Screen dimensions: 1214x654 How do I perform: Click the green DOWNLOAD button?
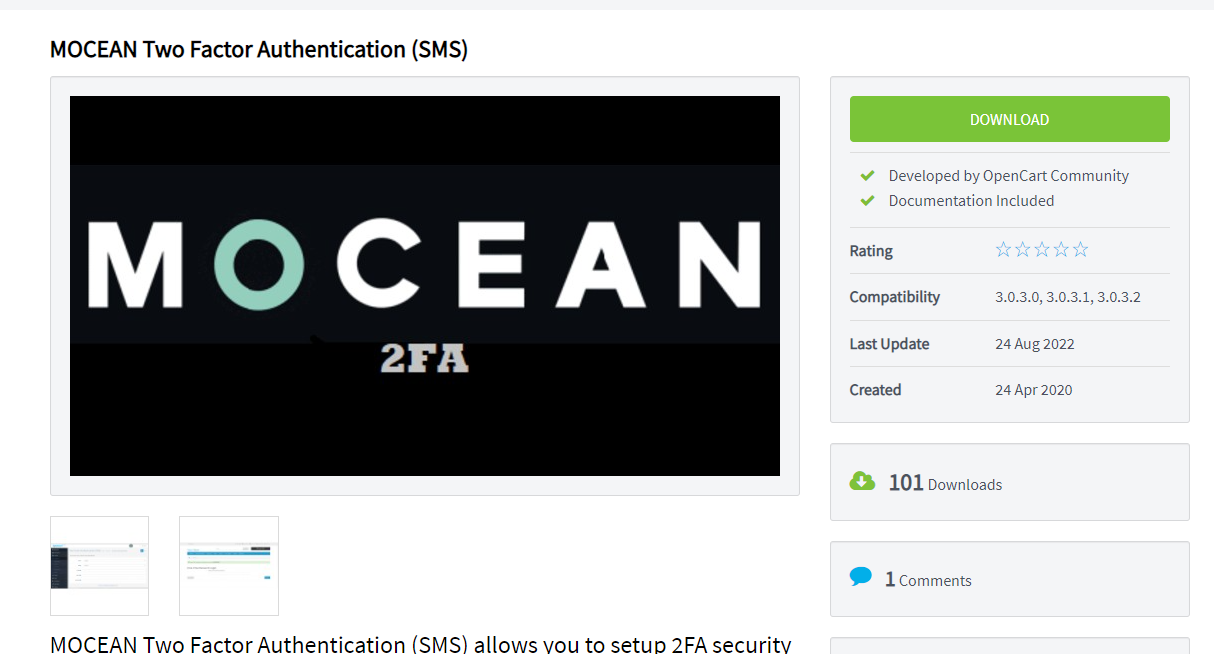[1009, 119]
